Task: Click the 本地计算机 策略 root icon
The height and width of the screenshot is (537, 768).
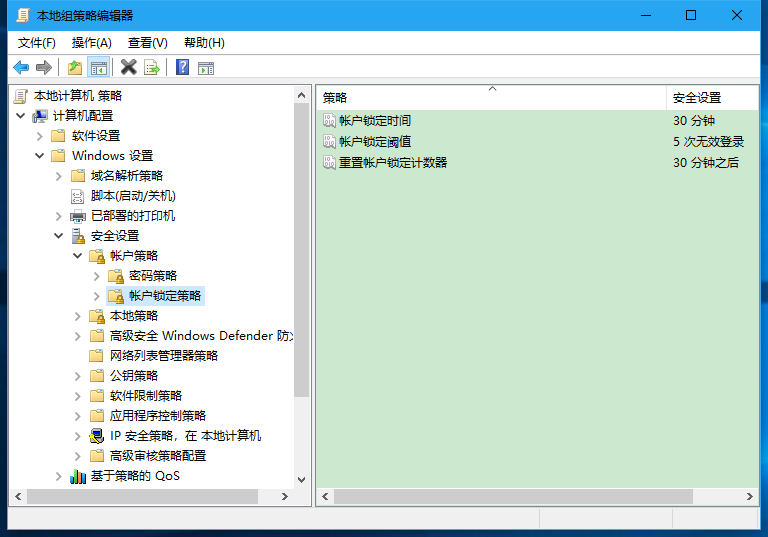Action: [21, 96]
